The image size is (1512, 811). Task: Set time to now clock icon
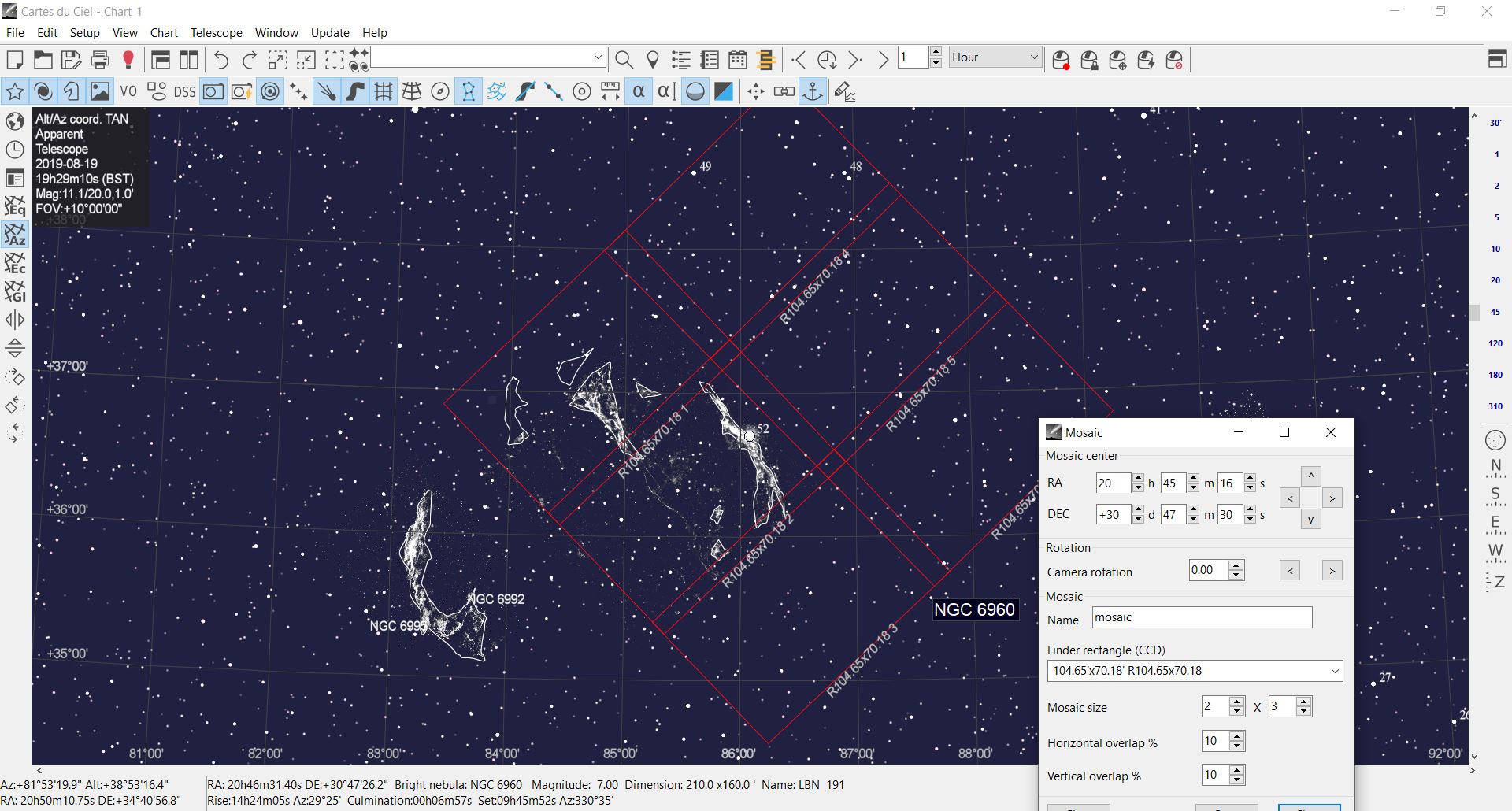(x=827, y=60)
